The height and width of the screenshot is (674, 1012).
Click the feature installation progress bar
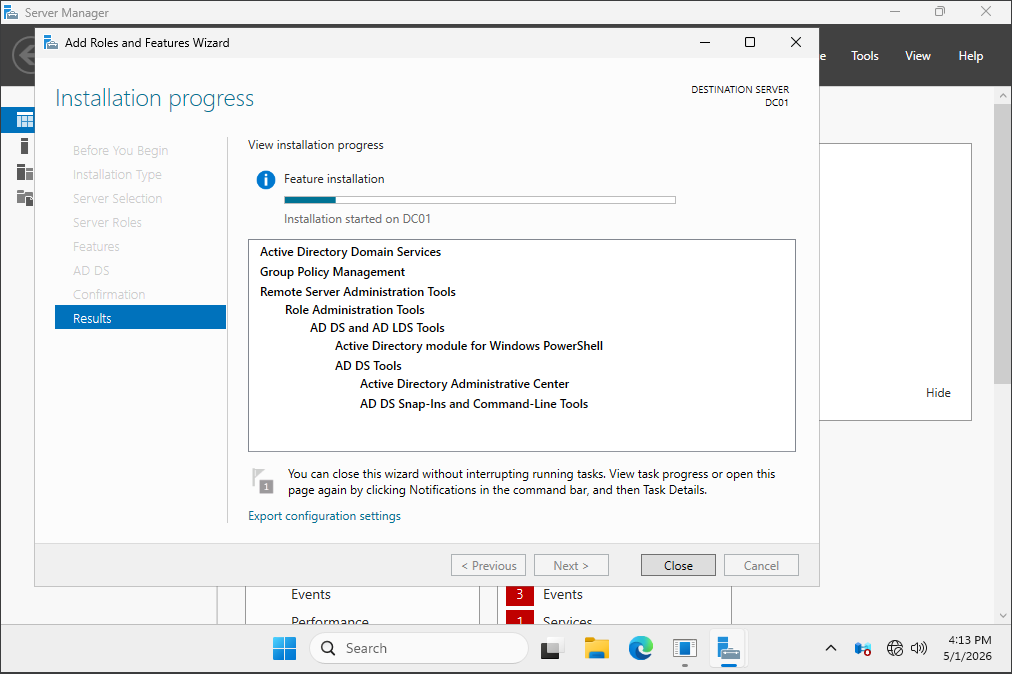pos(480,200)
